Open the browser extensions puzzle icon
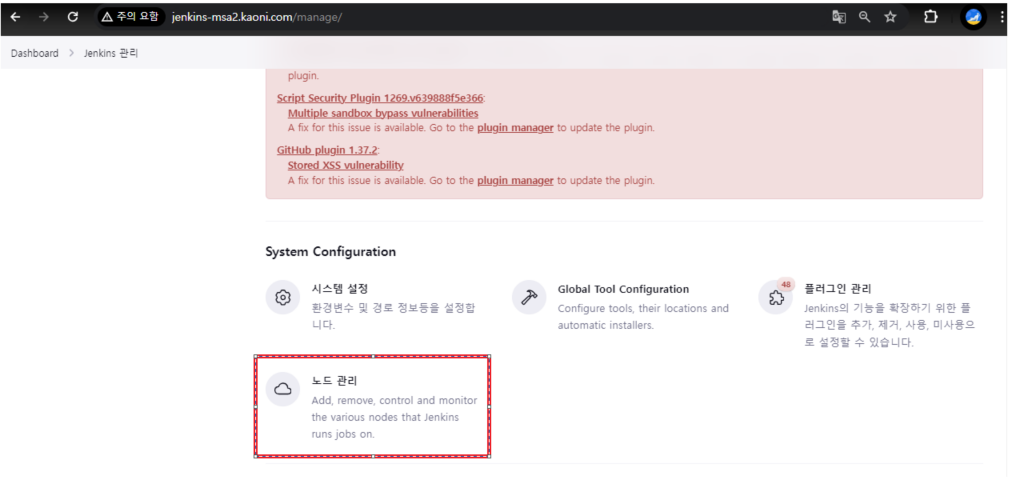The width and height of the screenshot is (1012, 492). coord(930,17)
